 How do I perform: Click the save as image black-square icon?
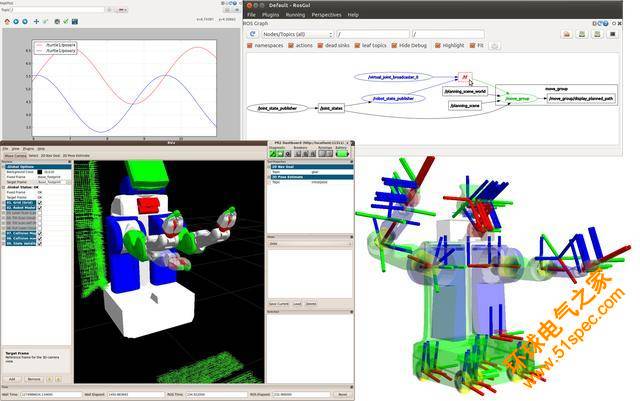point(613,34)
